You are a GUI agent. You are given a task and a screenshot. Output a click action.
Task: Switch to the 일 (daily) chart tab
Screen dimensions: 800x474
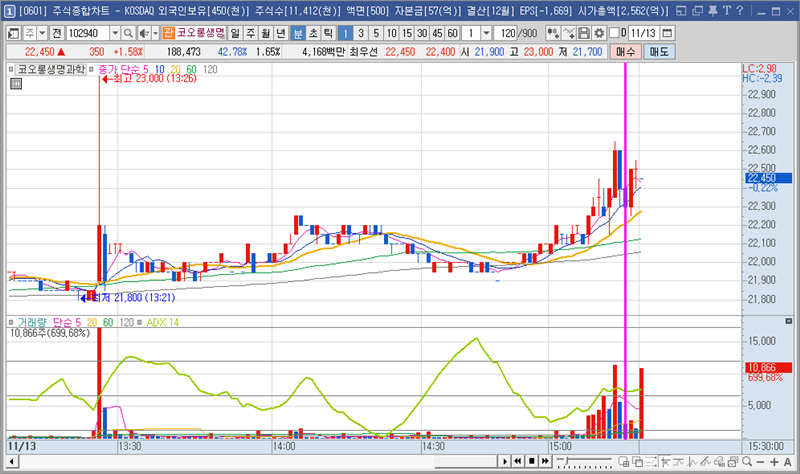235,33
